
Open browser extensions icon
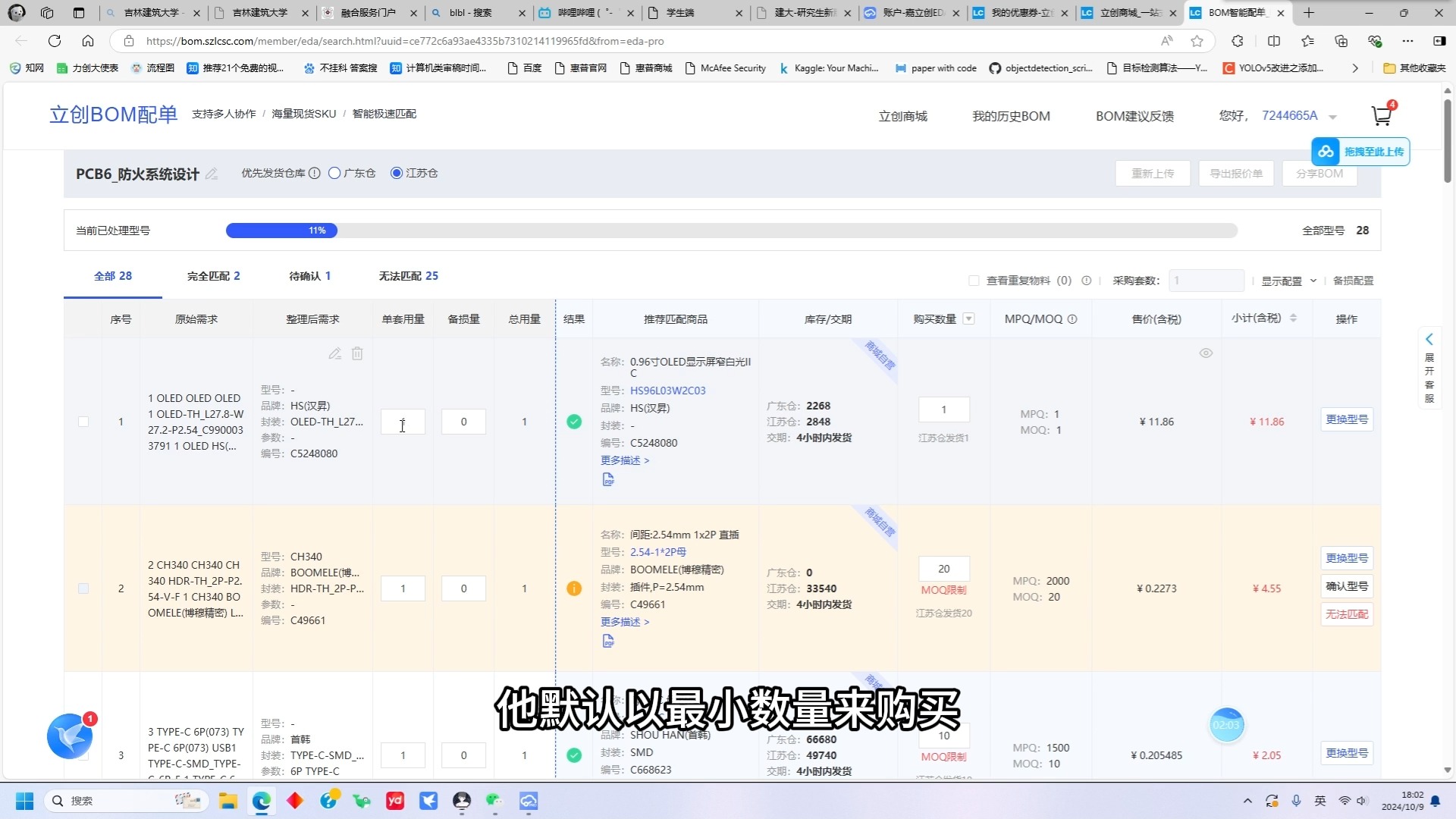[1238, 41]
